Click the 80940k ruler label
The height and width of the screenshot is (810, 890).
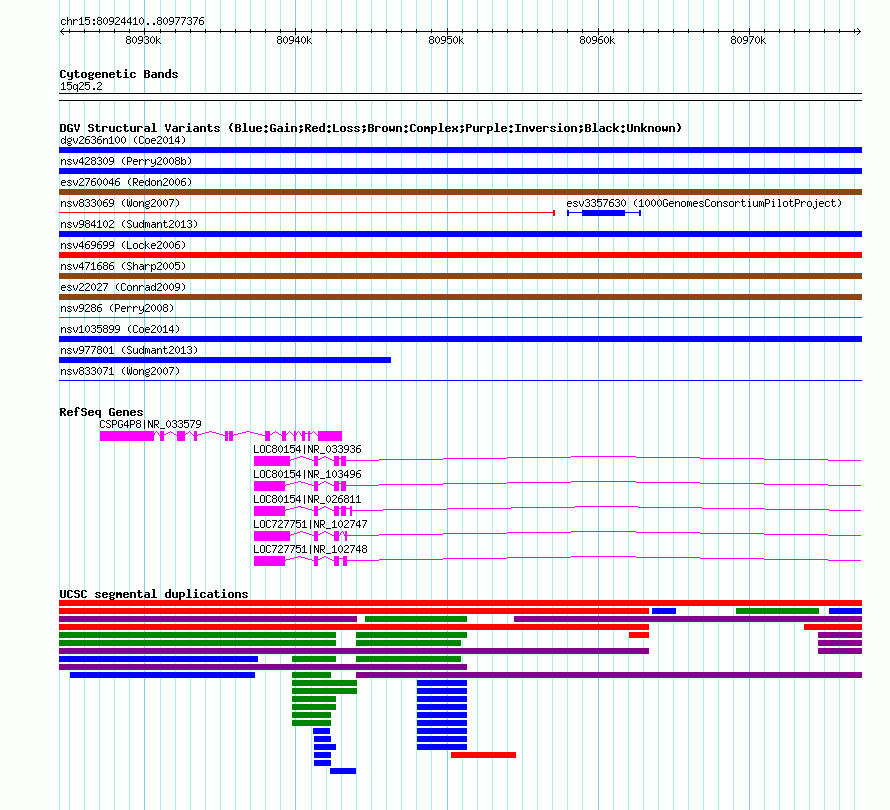pos(294,40)
